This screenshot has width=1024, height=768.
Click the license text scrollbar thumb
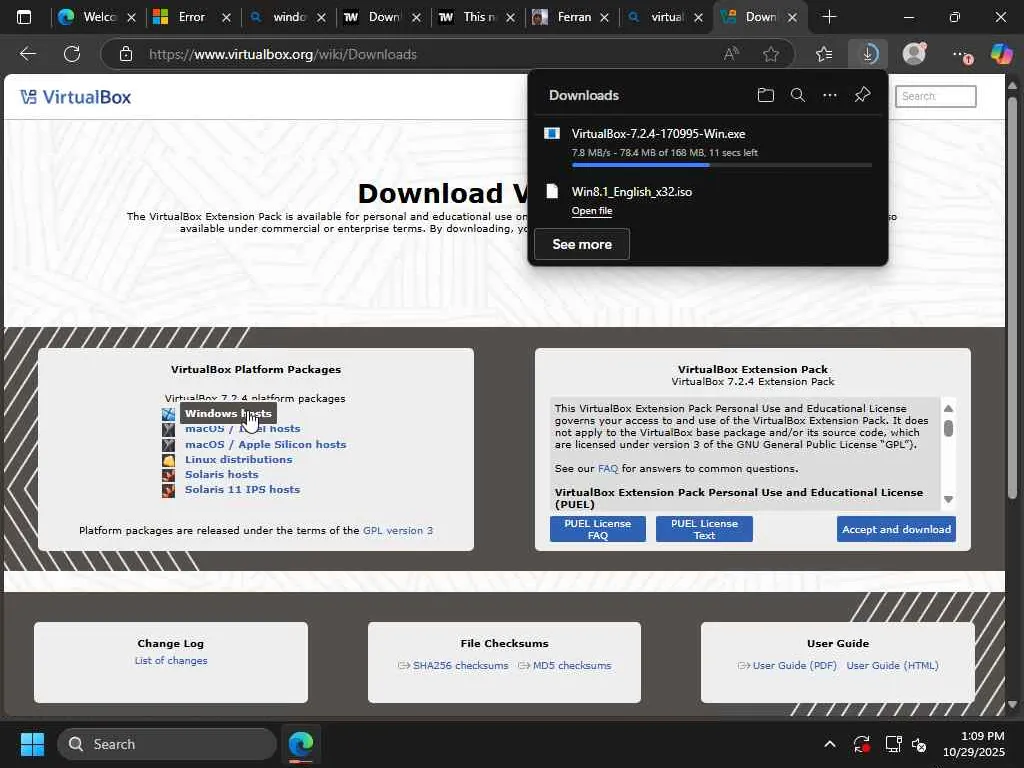[948, 428]
